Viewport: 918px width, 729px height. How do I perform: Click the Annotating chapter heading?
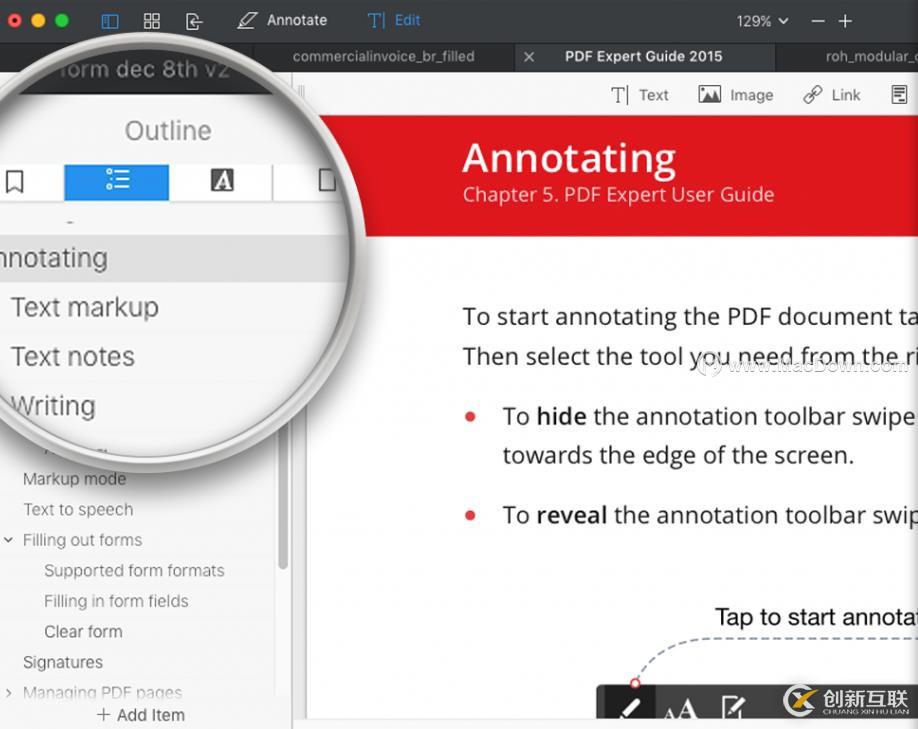pos(569,159)
